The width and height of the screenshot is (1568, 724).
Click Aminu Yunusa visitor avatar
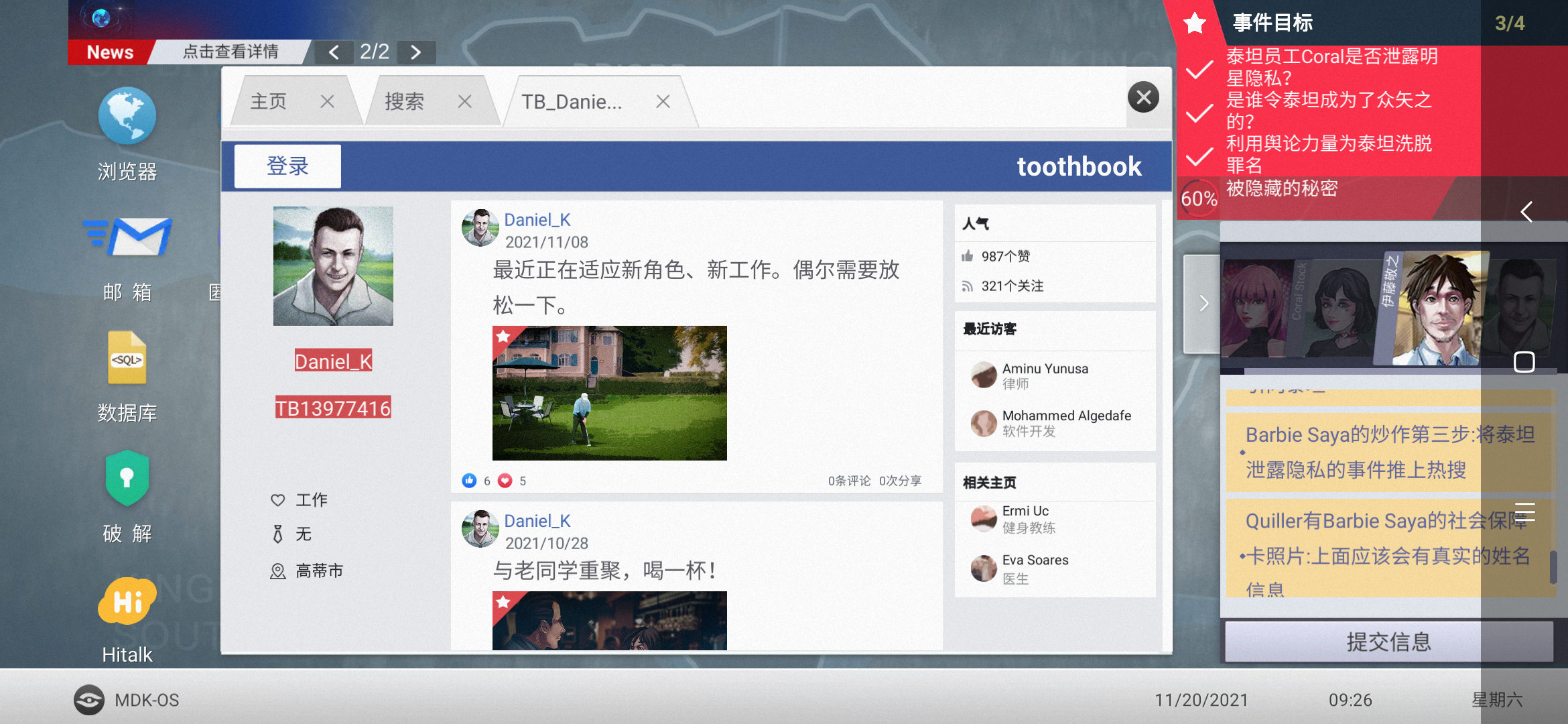point(984,375)
